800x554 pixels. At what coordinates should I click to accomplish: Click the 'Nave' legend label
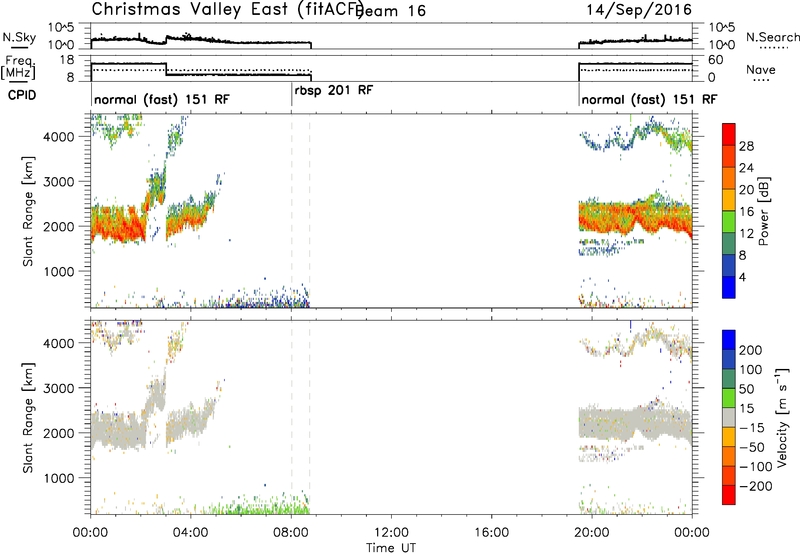761,69
